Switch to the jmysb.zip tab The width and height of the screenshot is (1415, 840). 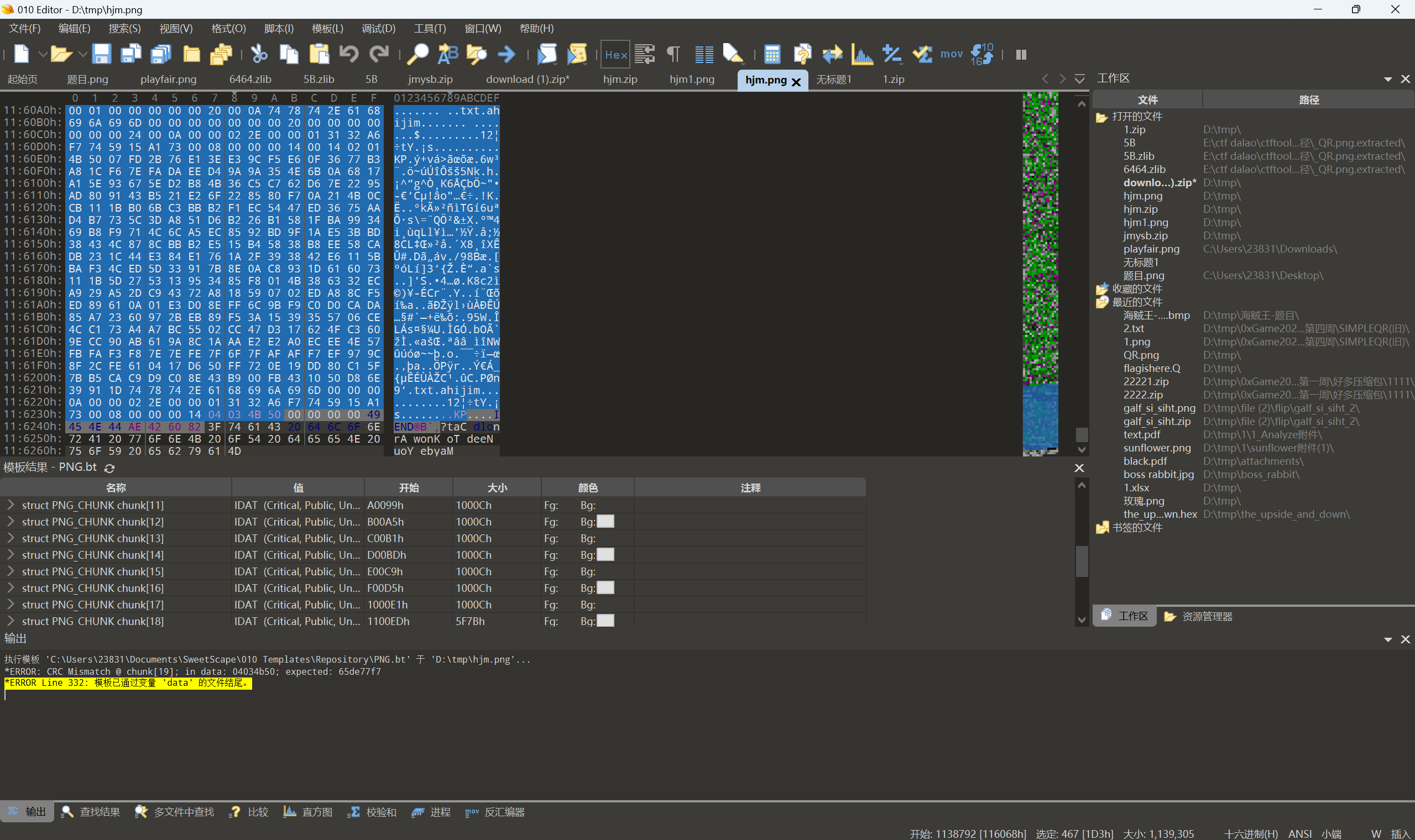point(430,79)
